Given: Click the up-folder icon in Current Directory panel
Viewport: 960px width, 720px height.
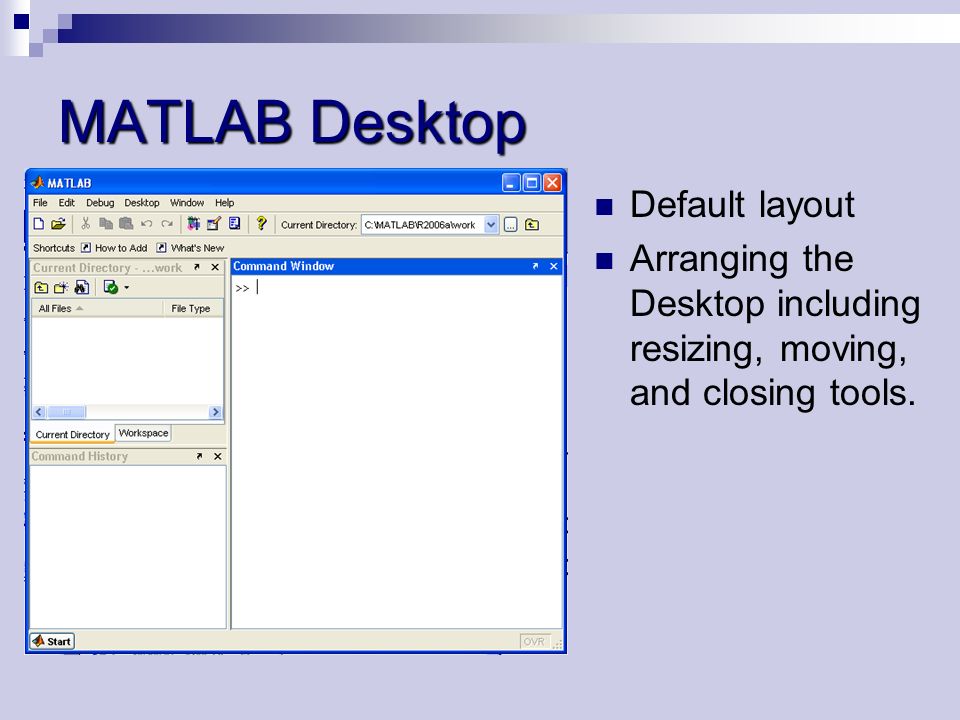Looking at the screenshot, I should pos(41,287).
